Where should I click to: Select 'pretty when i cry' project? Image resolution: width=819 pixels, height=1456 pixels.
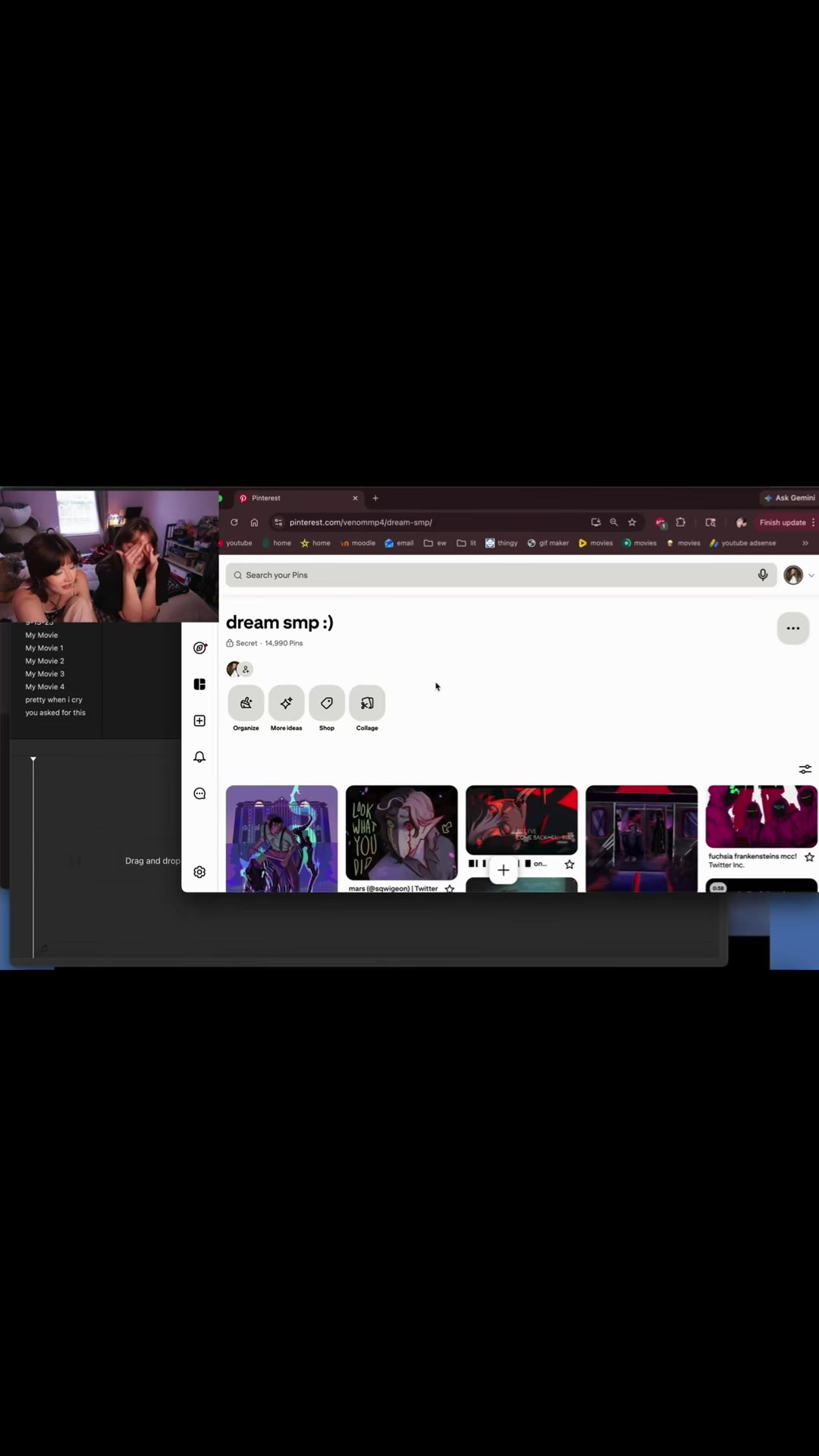(x=54, y=700)
